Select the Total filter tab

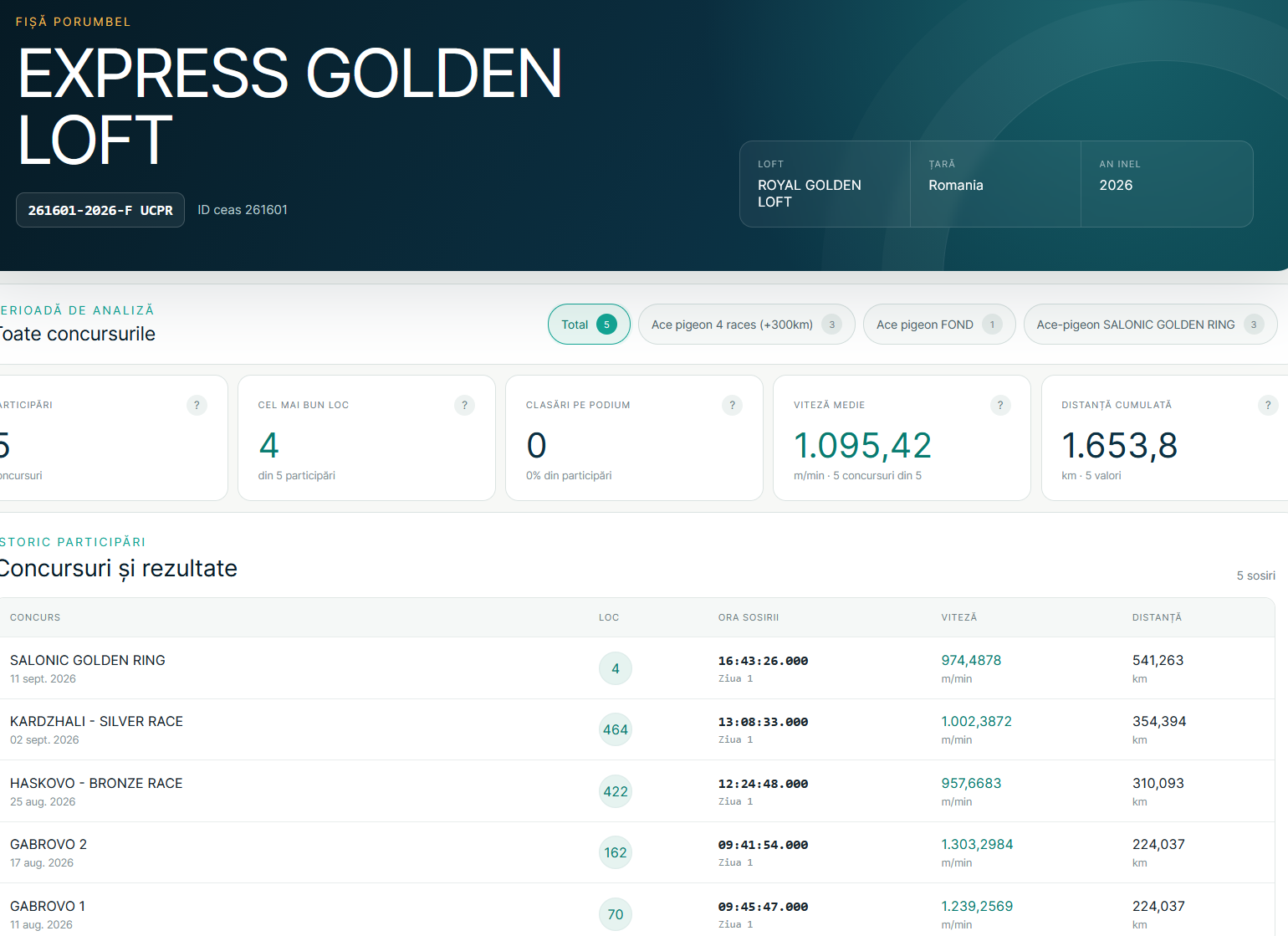[589, 325]
